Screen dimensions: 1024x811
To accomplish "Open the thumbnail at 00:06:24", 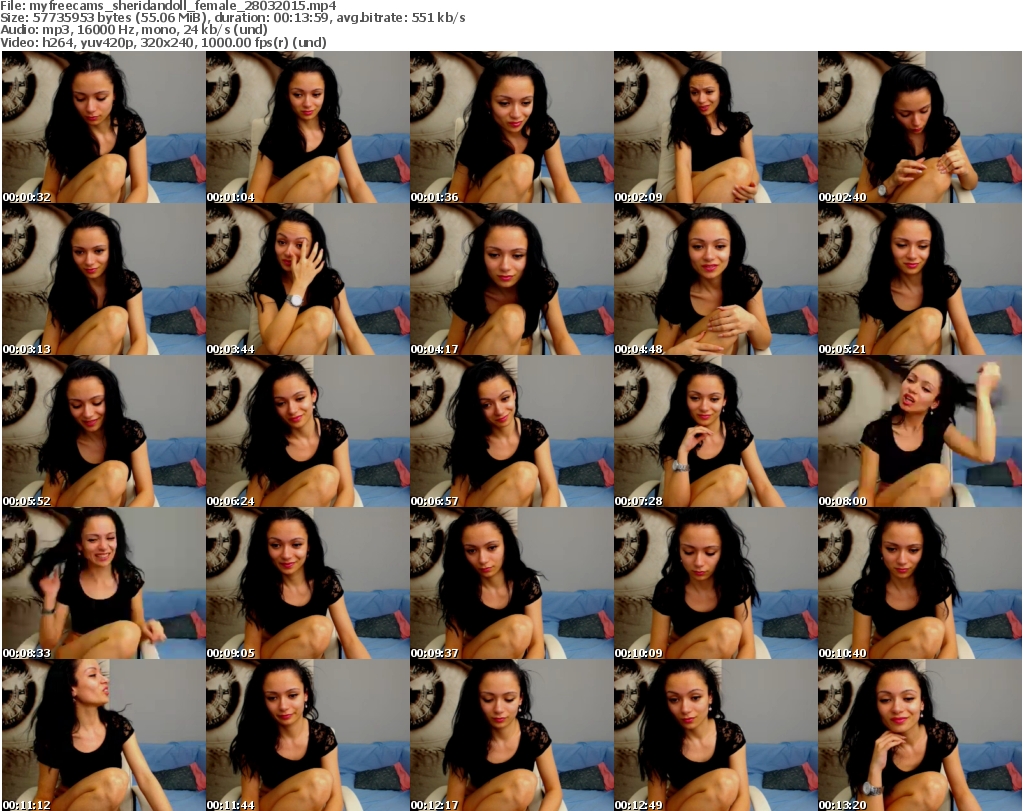I will (308, 431).
